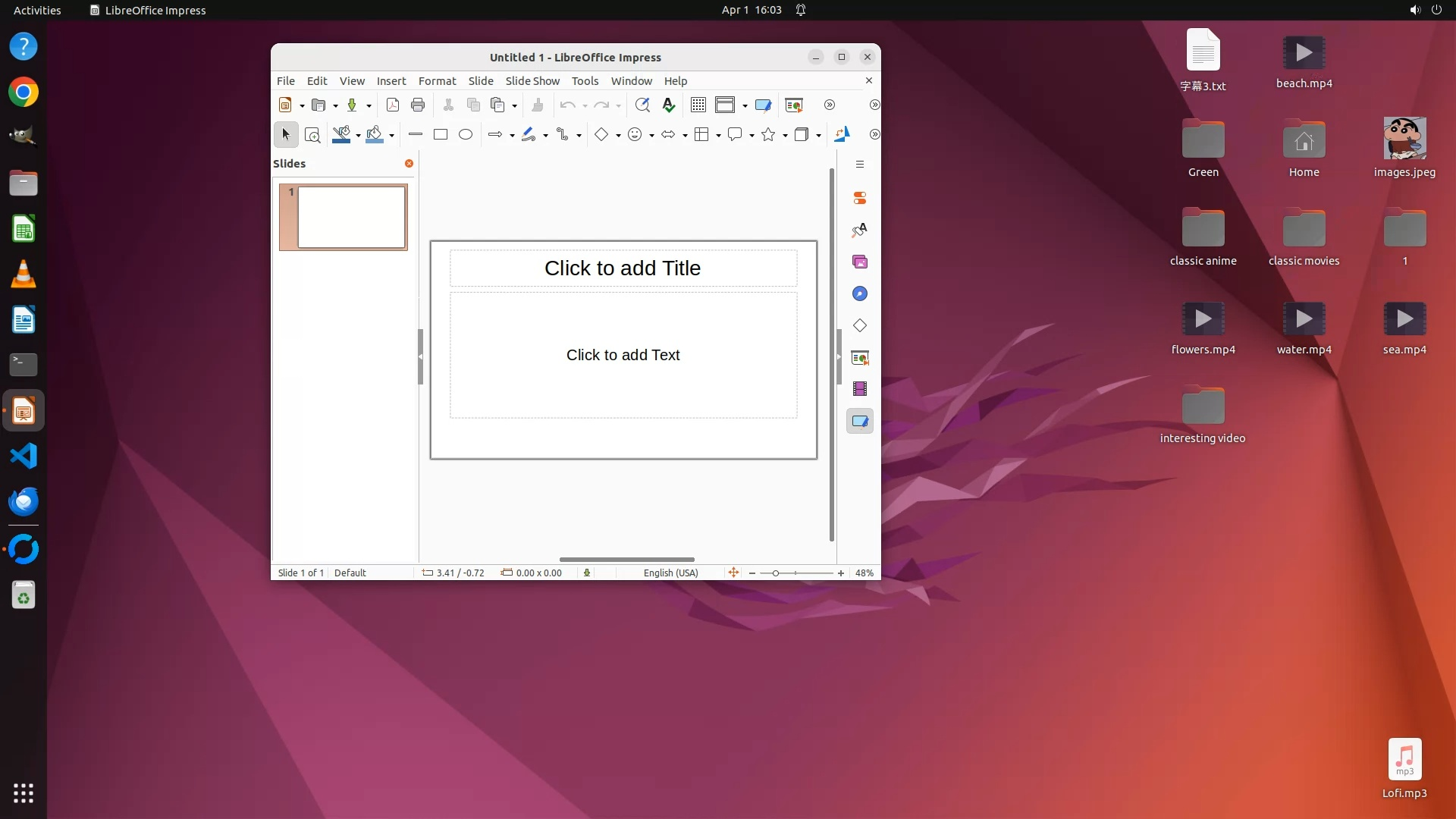Expand the Symbol Shapes smiley dropdown arrow

point(651,136)
